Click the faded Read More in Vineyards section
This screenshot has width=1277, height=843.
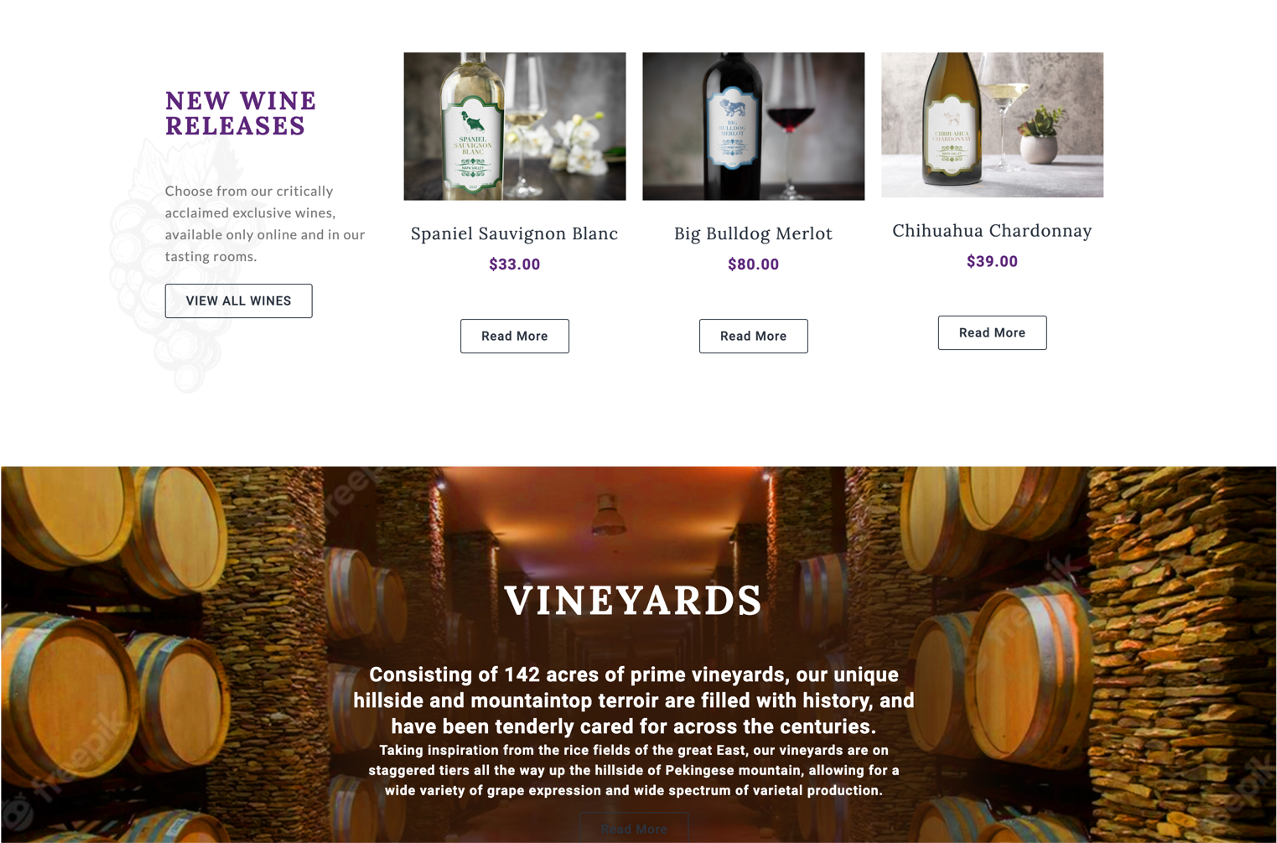(x=634, y=828)
